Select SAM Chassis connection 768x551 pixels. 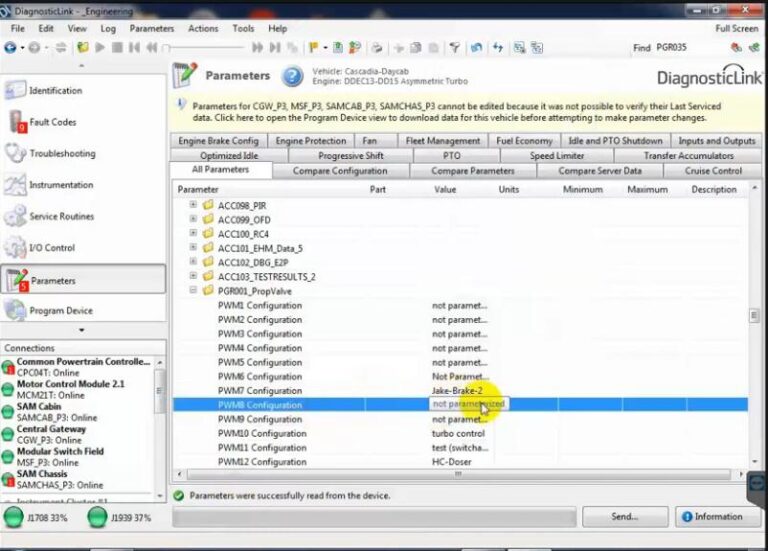coord(78,479)
